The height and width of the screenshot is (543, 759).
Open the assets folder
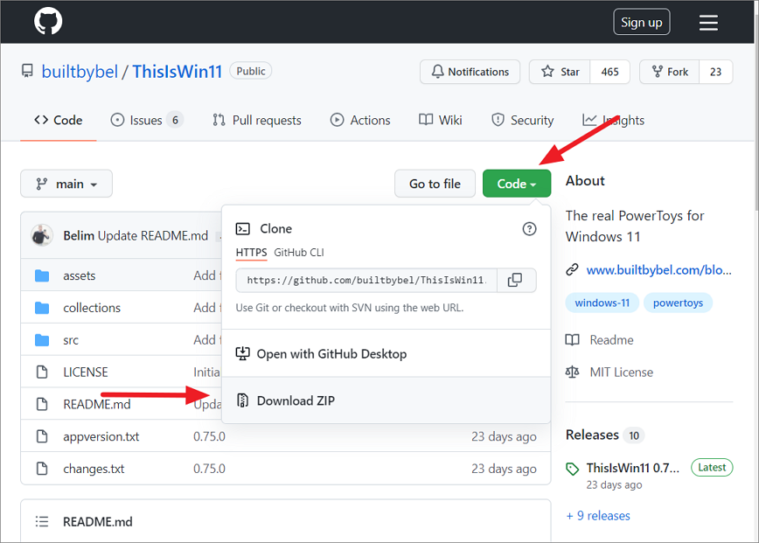(x=79, y=275)
